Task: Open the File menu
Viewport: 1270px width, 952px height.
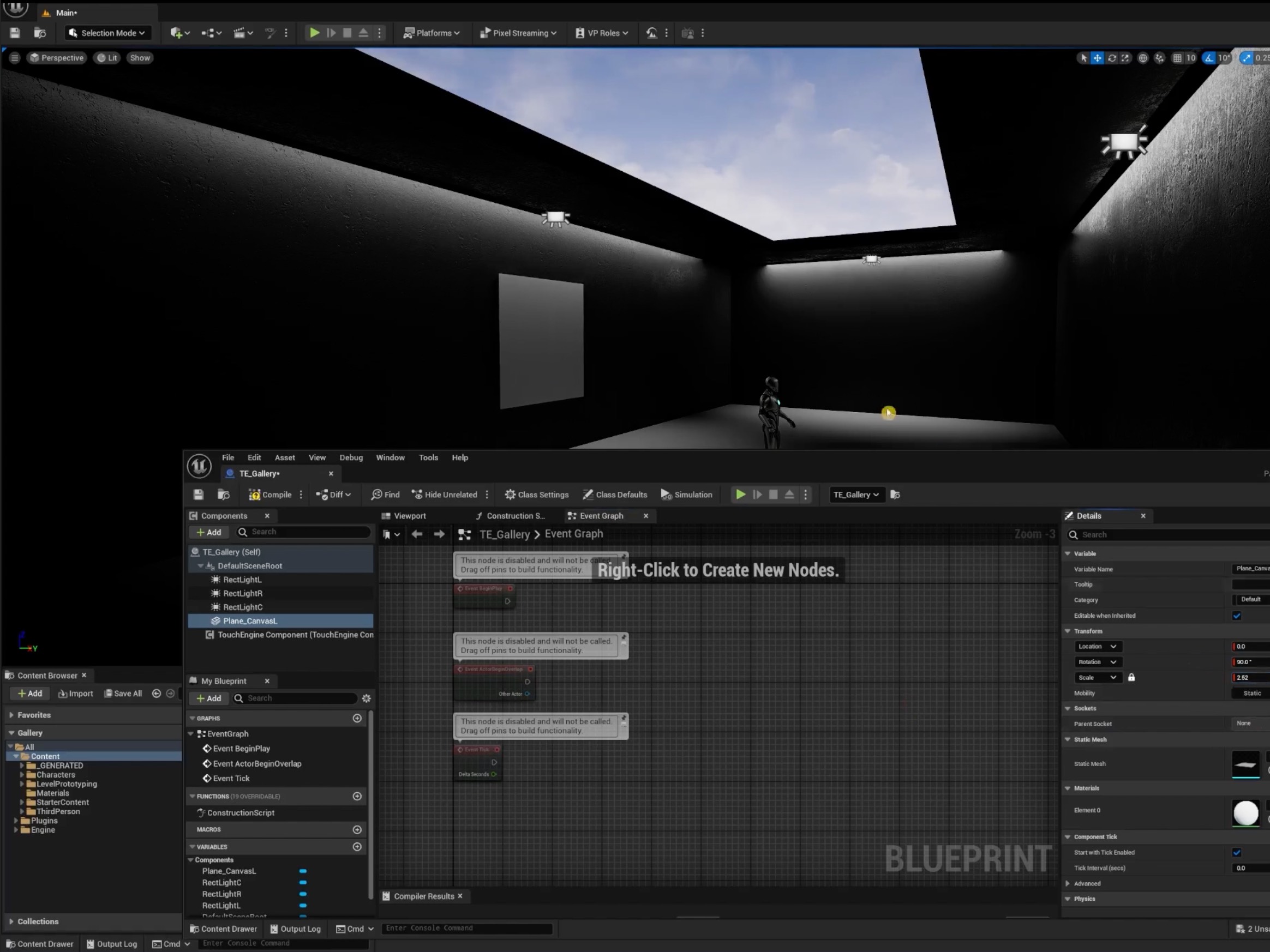Action: click(228, 457)
